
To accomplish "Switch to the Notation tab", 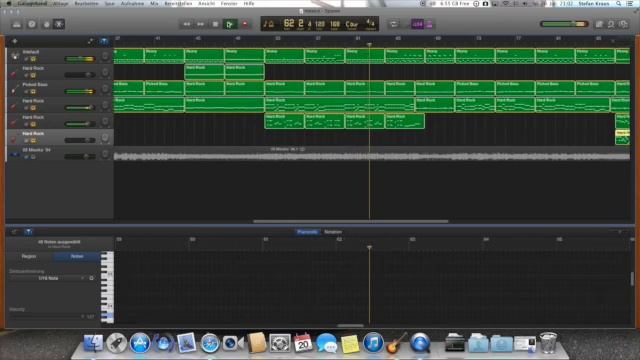I will click(333, 232).
